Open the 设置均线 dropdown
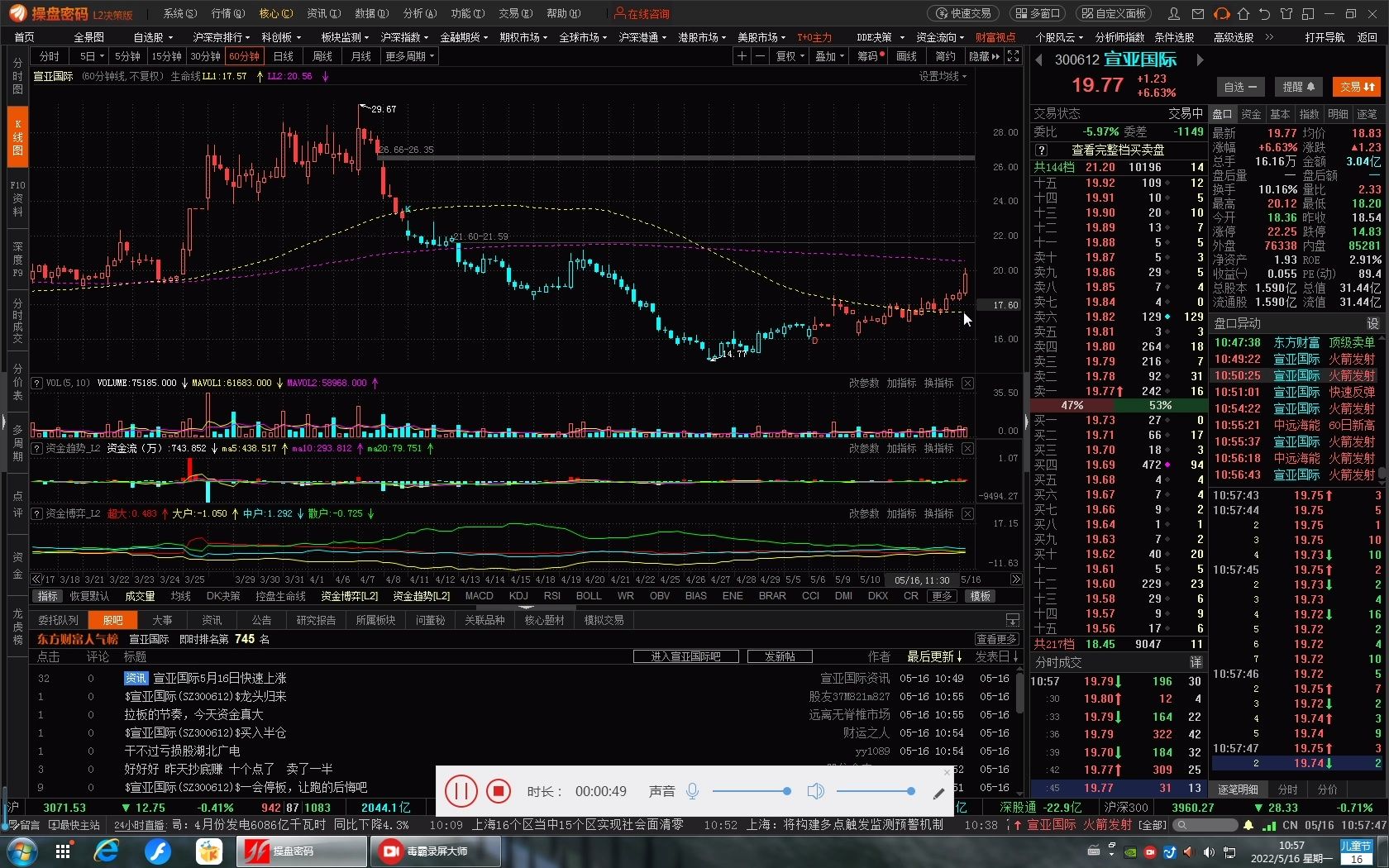The height and width of the screenshot is (868, 1389). [x=943, y=76]
